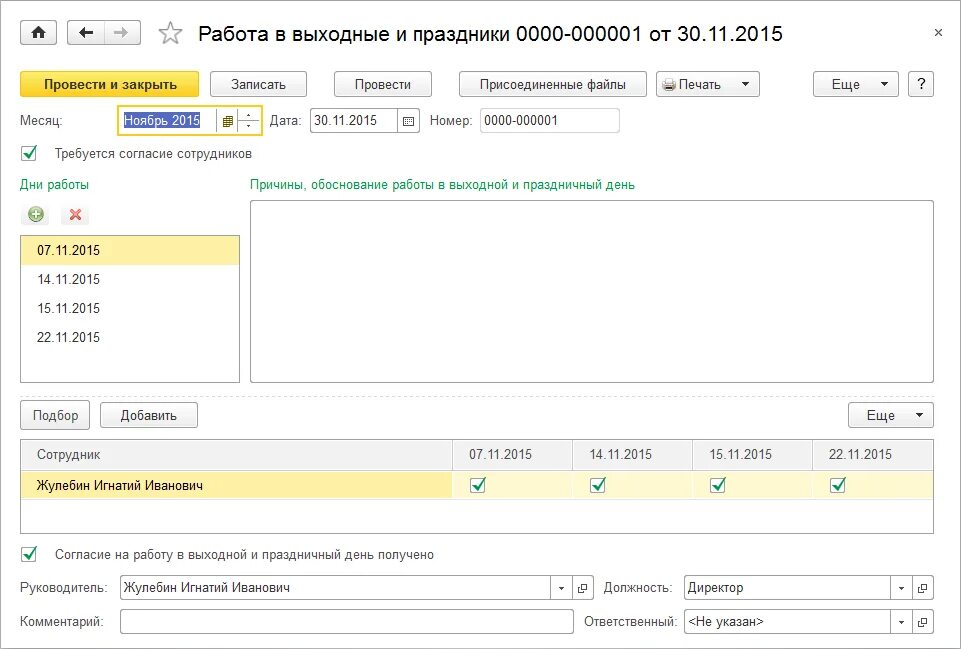Open Присоединенные файлы
The height and width of the screenshot is (649, 961).
pos(552,84)
